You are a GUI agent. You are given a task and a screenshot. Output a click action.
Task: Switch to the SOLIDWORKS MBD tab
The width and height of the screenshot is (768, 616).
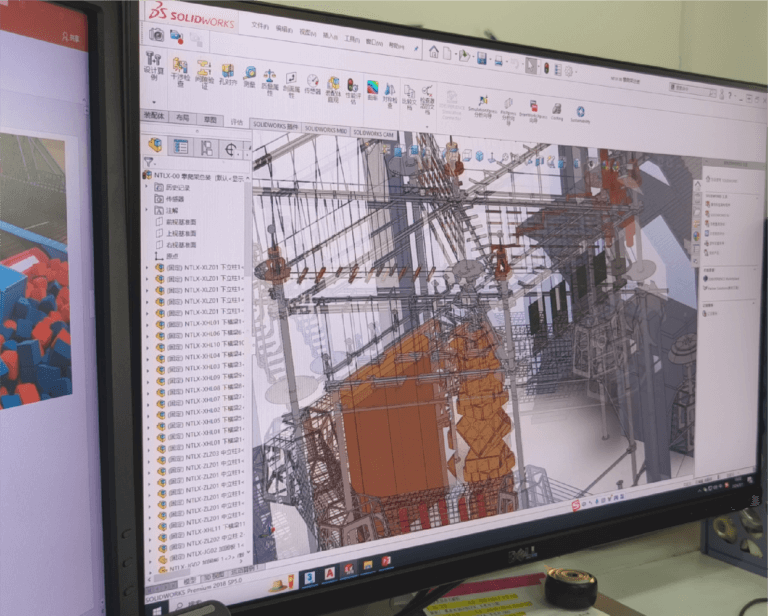click(325, 129)
